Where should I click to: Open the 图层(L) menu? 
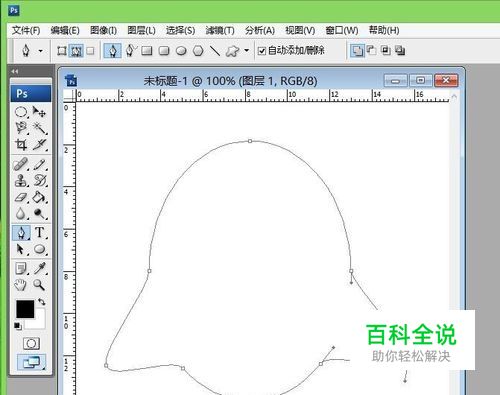(x=141, y=31)
